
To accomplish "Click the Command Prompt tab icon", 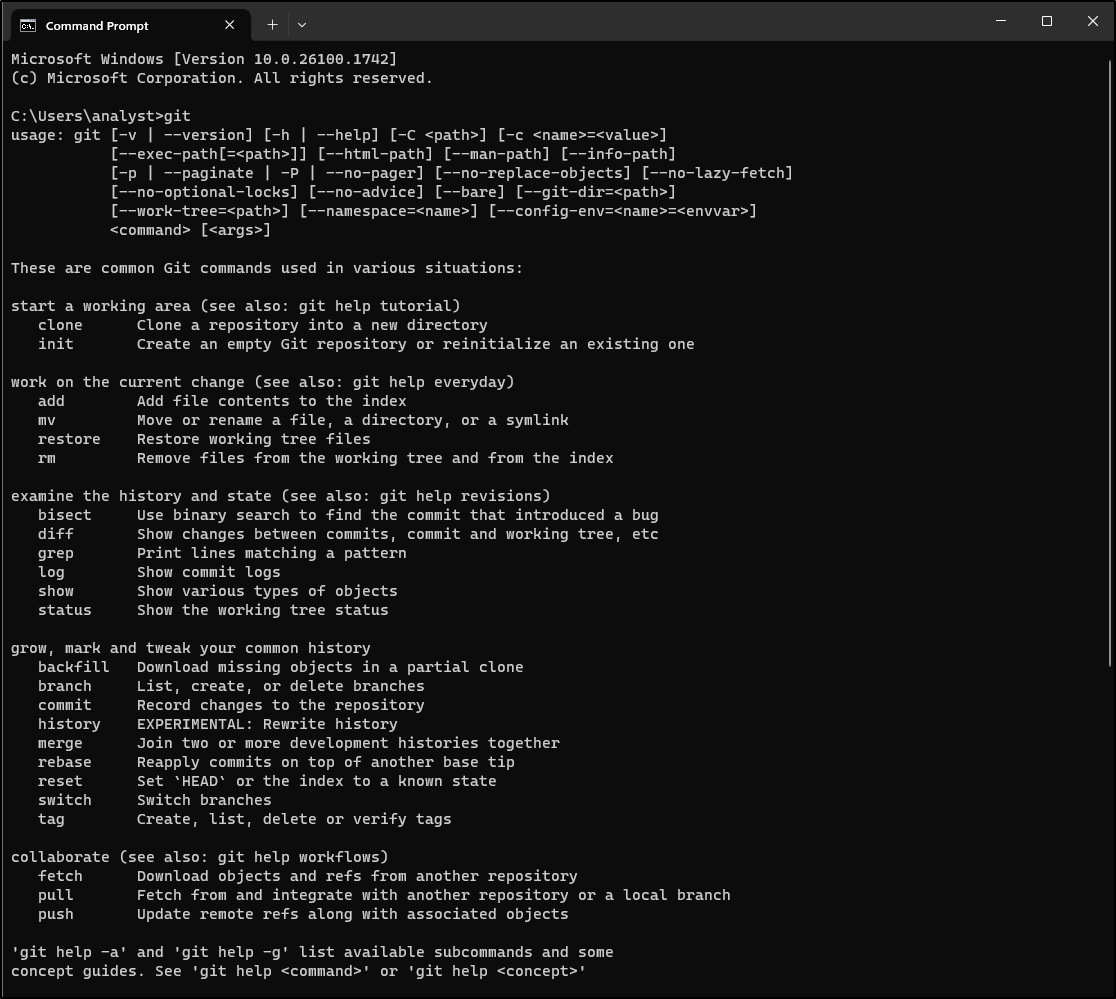I will point(28,26).
